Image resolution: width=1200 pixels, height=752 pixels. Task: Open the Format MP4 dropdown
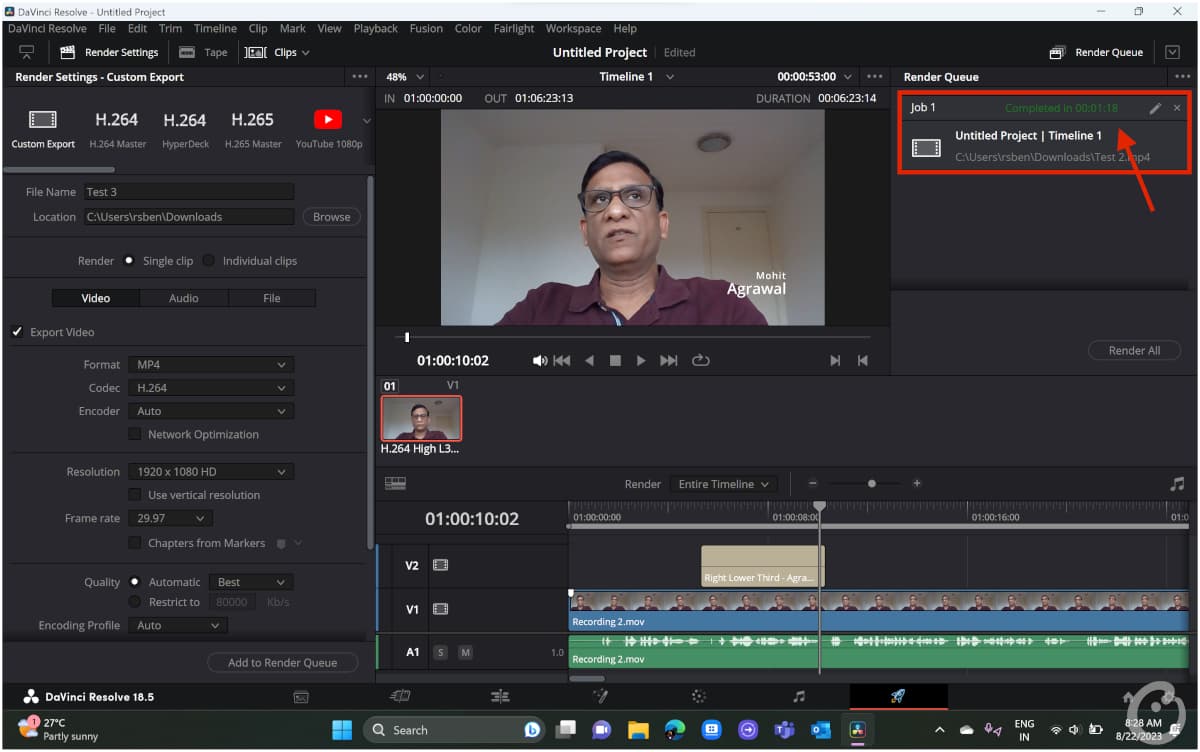pyautogui.click(x=211, y=365)
